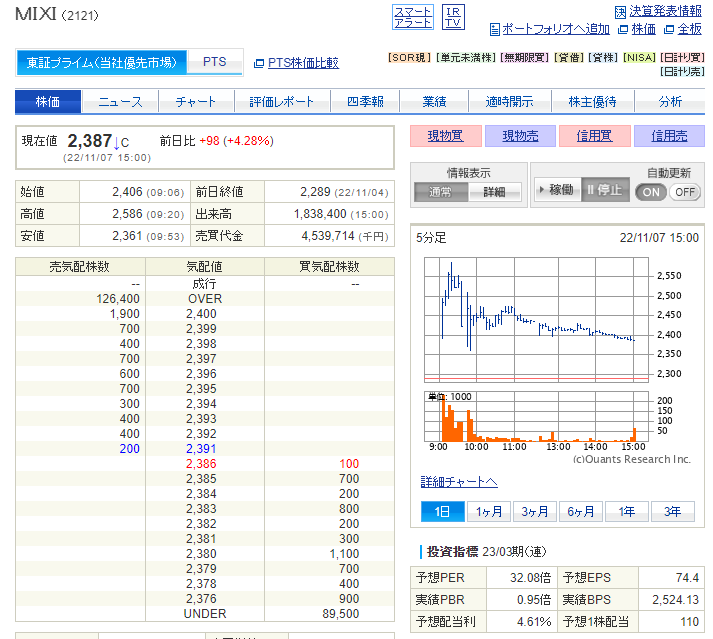Screen dimensions: 713x639
Task: Select 詳細 information display mode
Action: 494,192
